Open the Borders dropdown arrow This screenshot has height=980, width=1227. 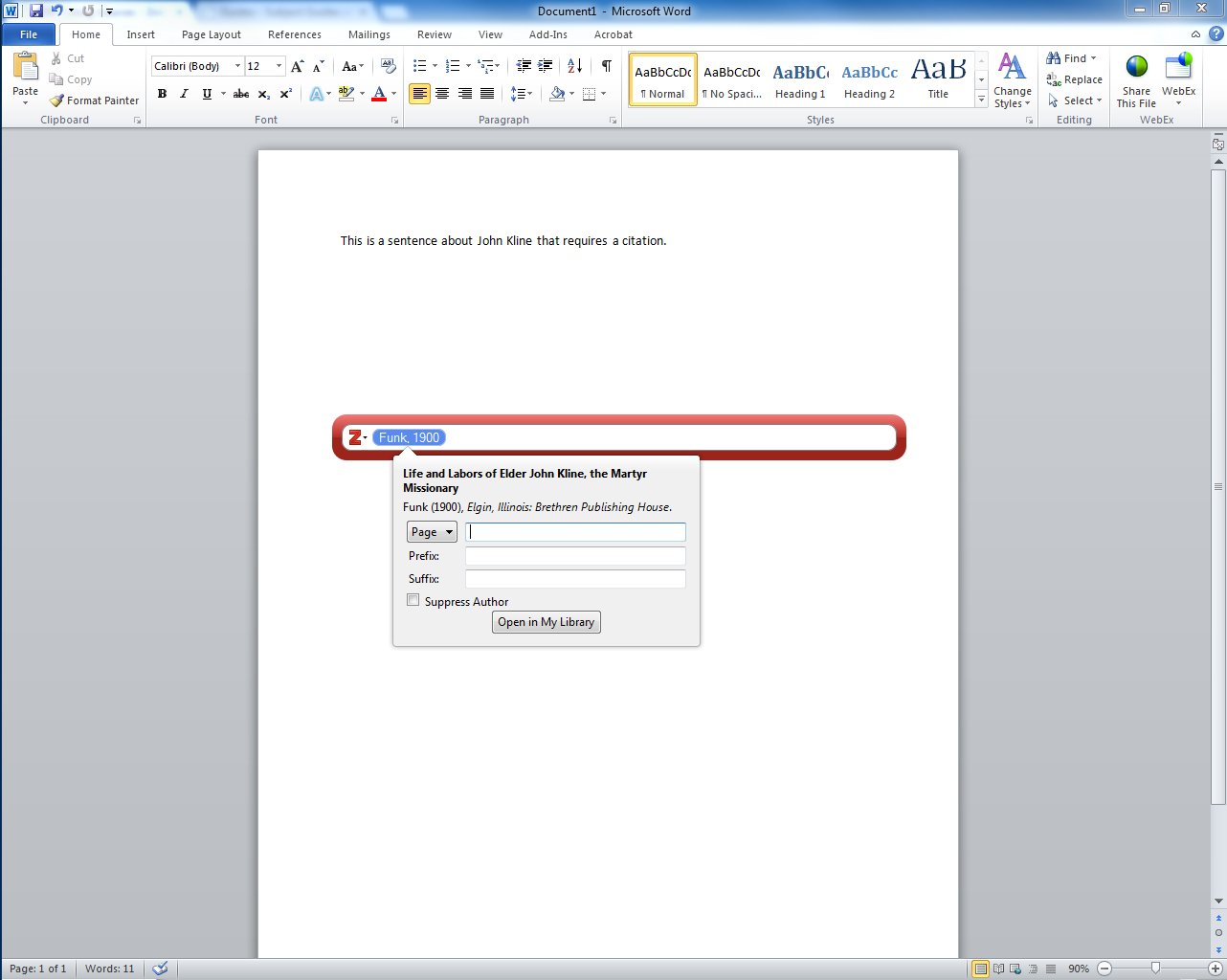point(604,94)
